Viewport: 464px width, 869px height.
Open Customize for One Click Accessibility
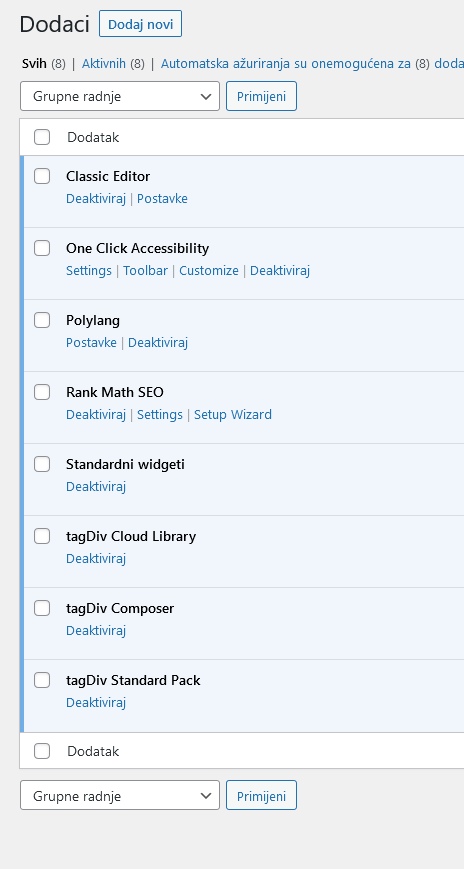pos(209,270)
